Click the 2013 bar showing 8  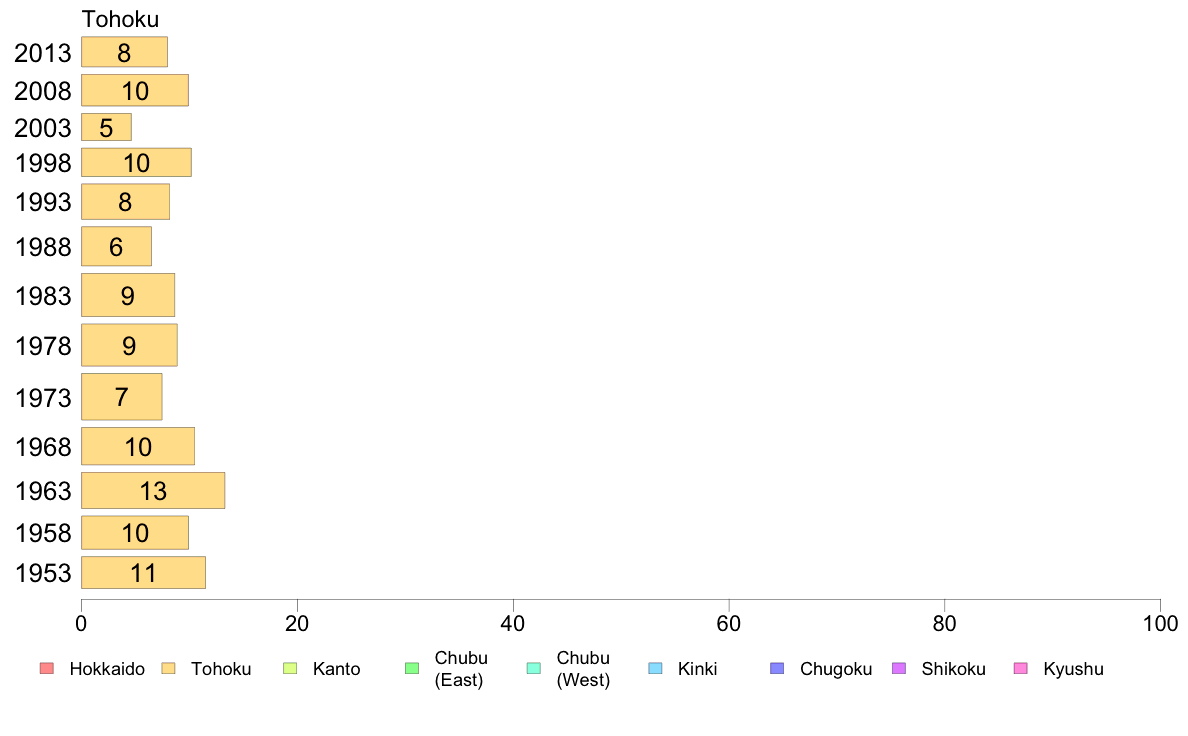[x=124, y=52]
